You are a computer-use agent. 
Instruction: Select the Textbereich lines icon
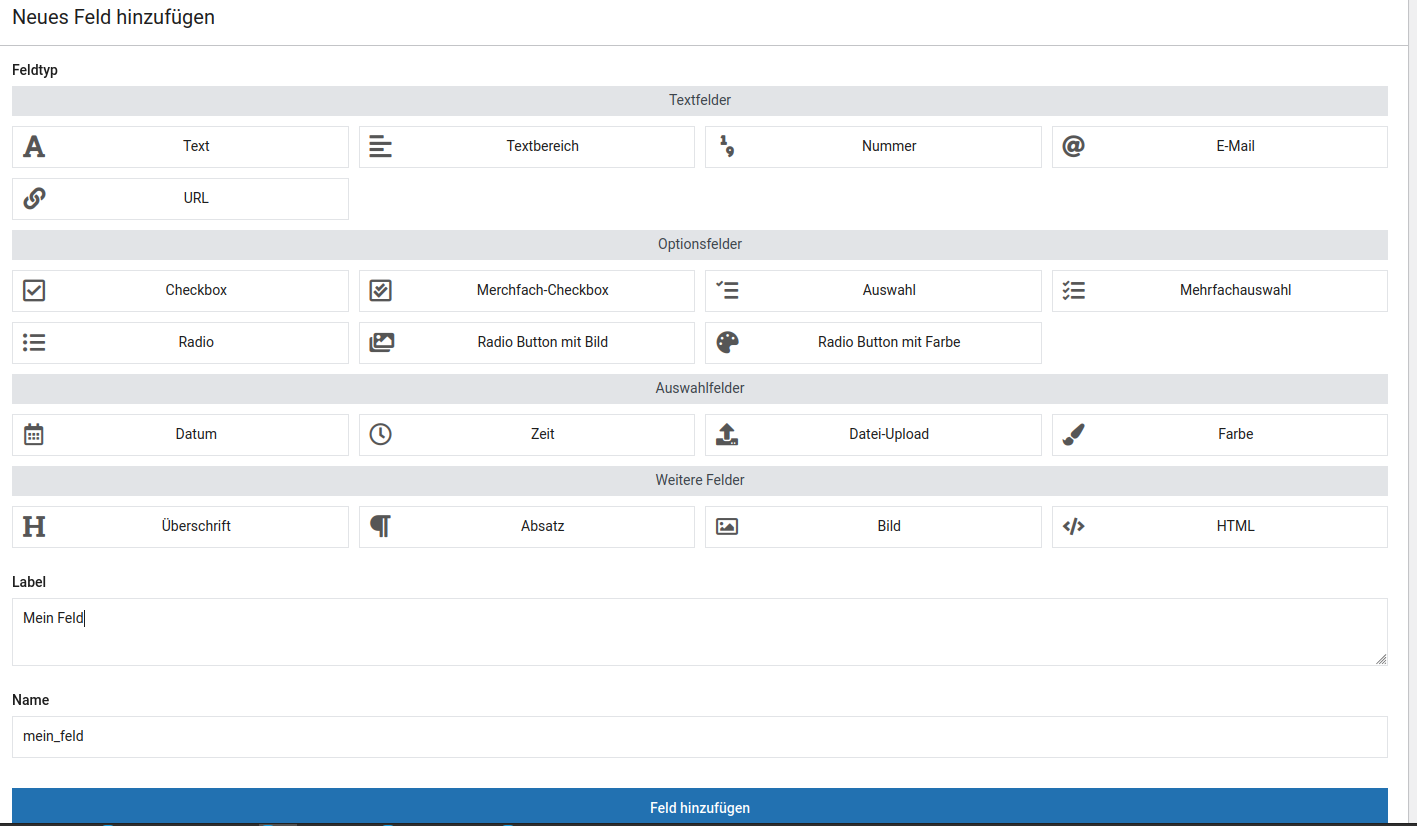tap(380, 147)
